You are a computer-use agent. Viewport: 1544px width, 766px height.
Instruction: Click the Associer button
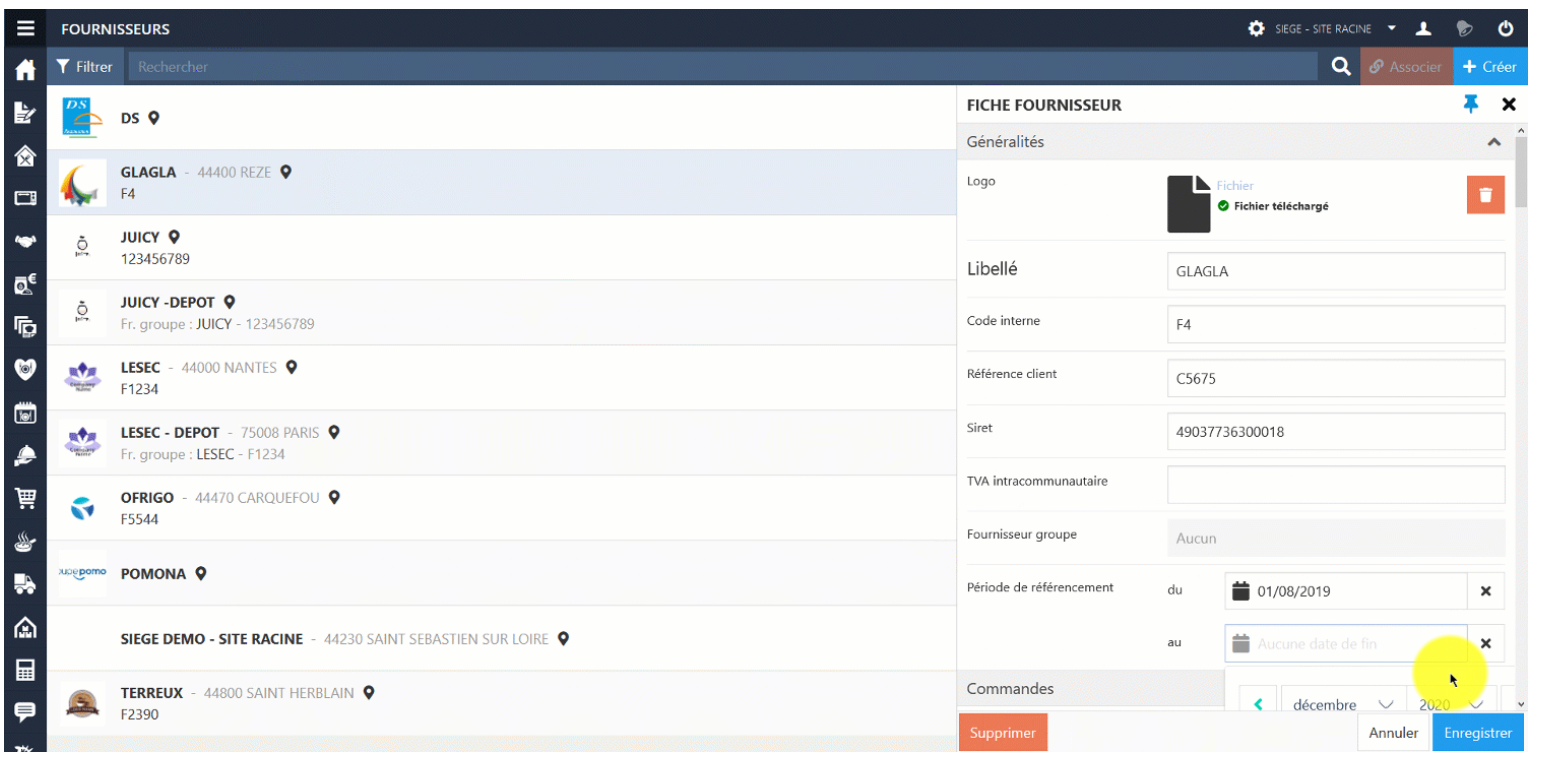coord(1406,67)
